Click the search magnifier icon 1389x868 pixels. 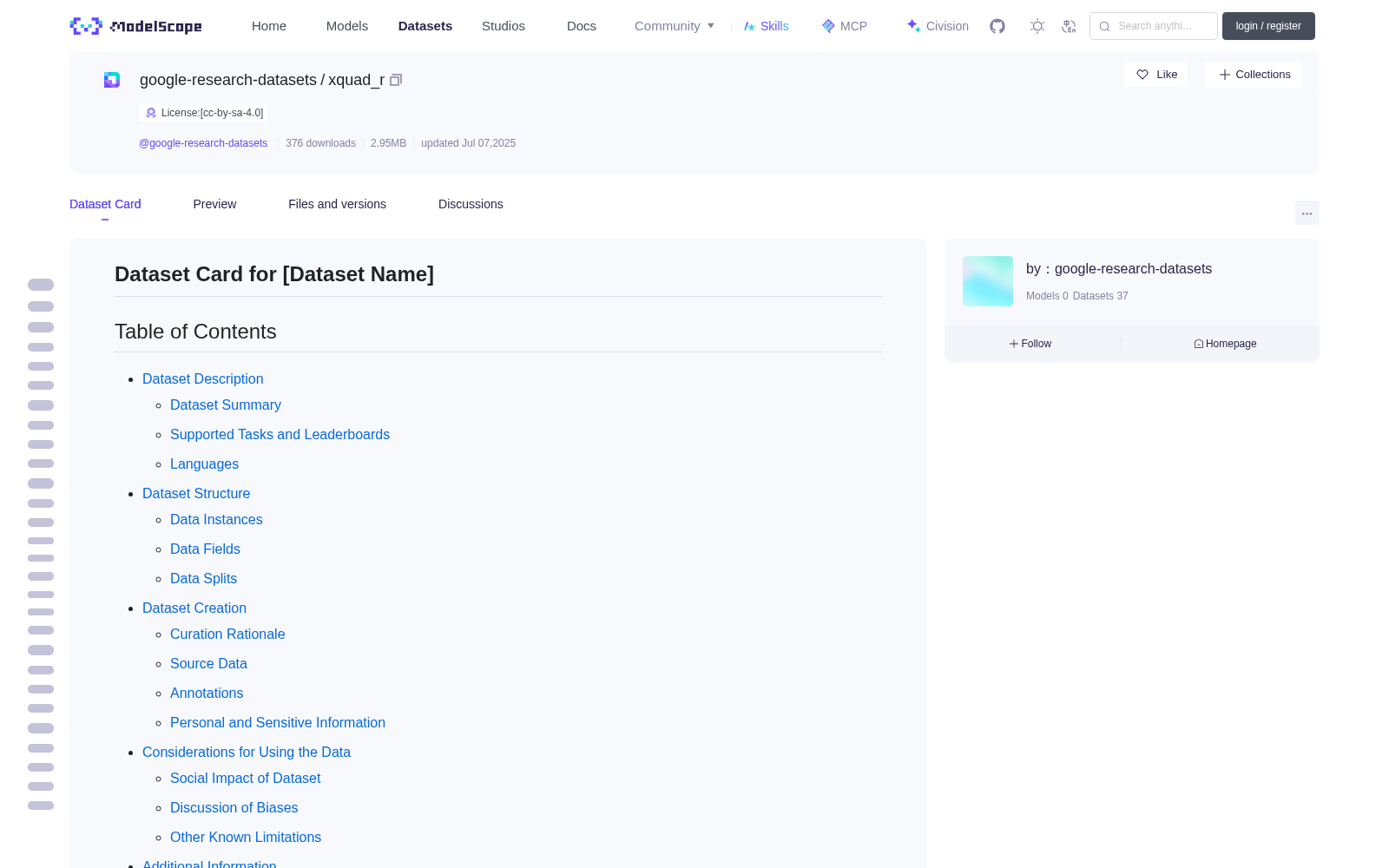(1104, 26)
